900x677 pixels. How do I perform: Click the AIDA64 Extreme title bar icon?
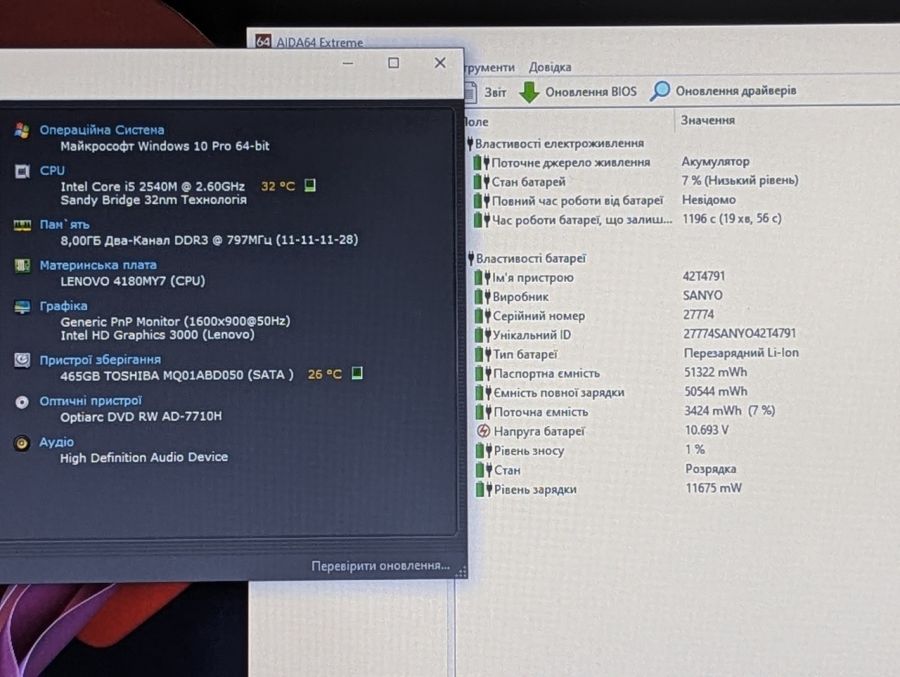coord(263,42)
